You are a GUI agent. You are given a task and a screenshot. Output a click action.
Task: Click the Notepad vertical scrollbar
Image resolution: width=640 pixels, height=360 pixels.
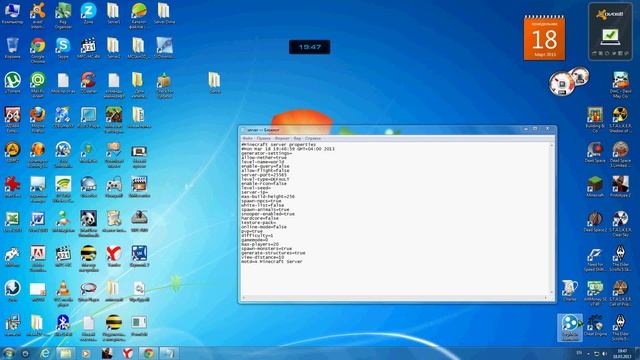[x=551, y=218]
